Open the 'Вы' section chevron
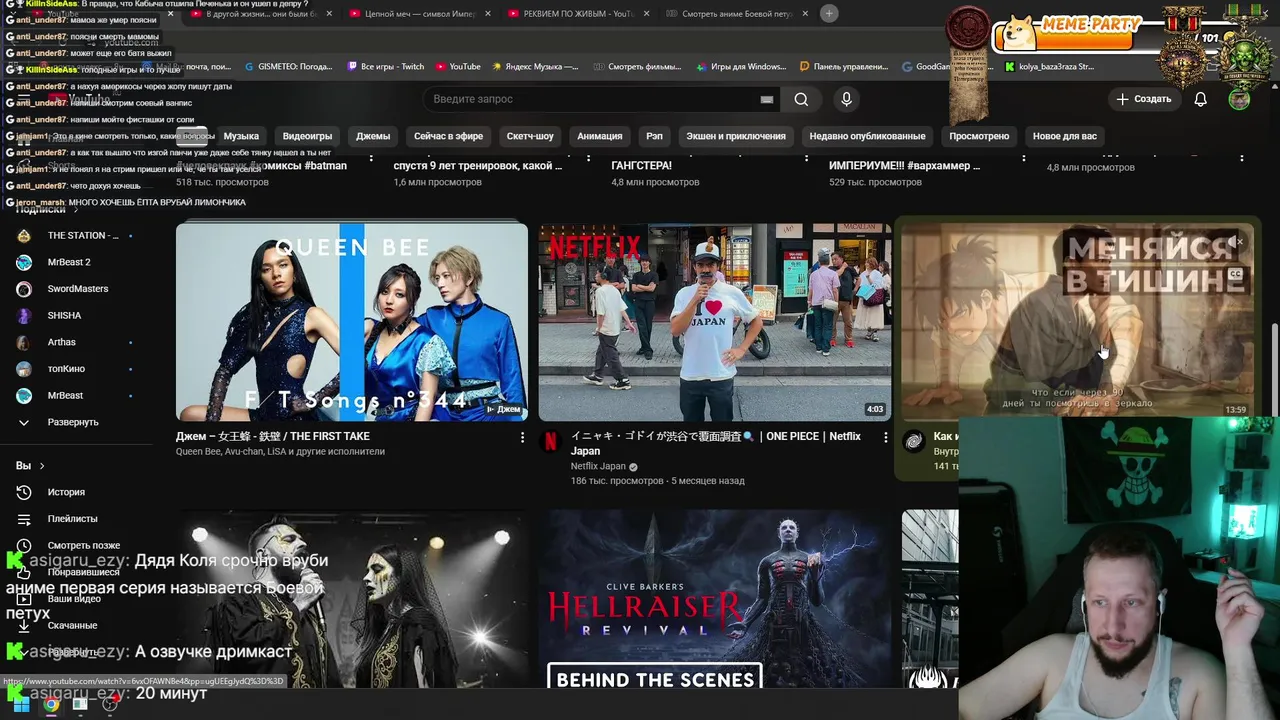Image resolution: width=1280 pixels, height=720 pixels. (x=42, y=466)
